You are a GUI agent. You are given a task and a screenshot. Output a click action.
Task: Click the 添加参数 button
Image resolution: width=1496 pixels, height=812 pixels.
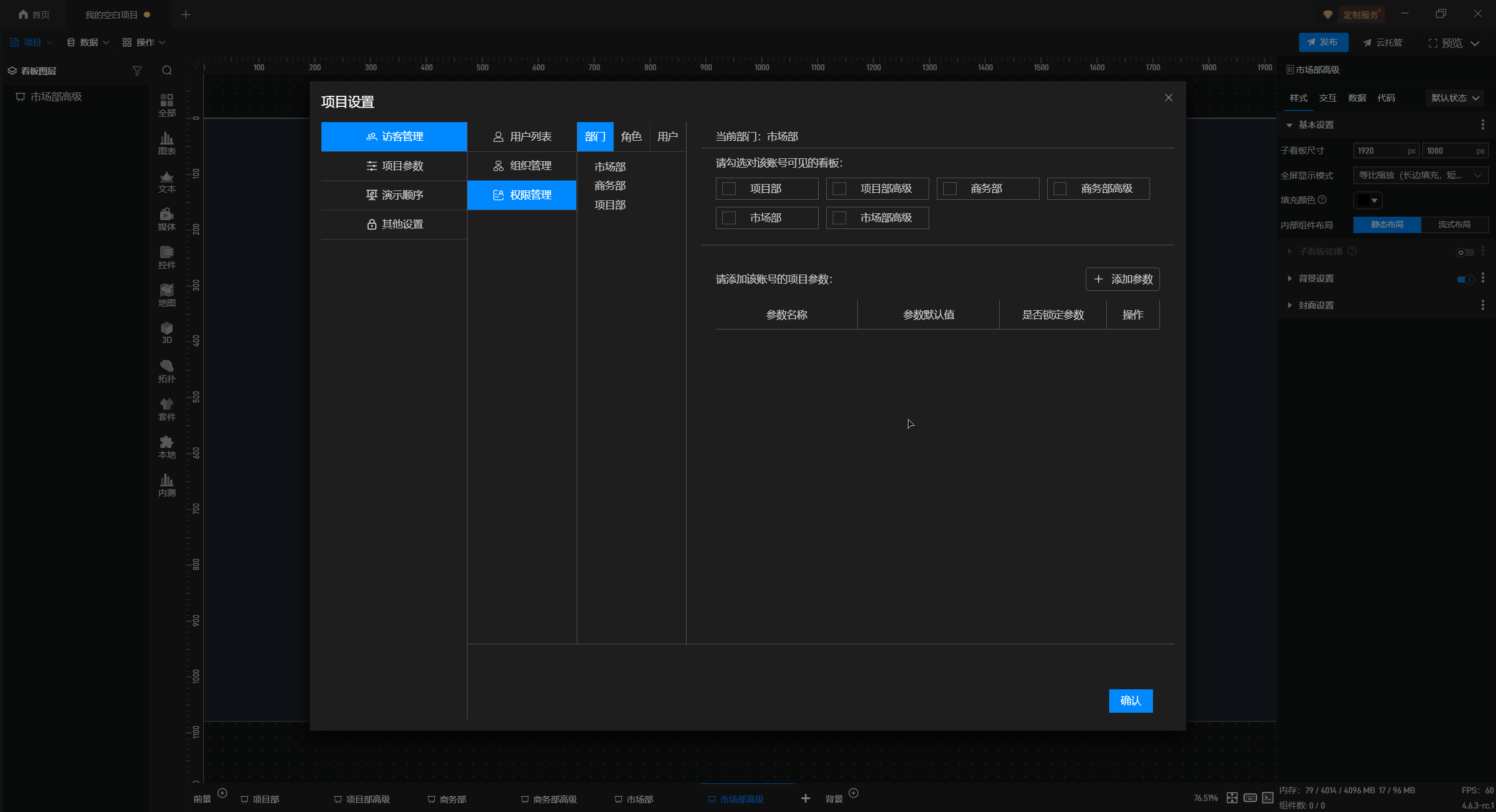pos(1123,279)
